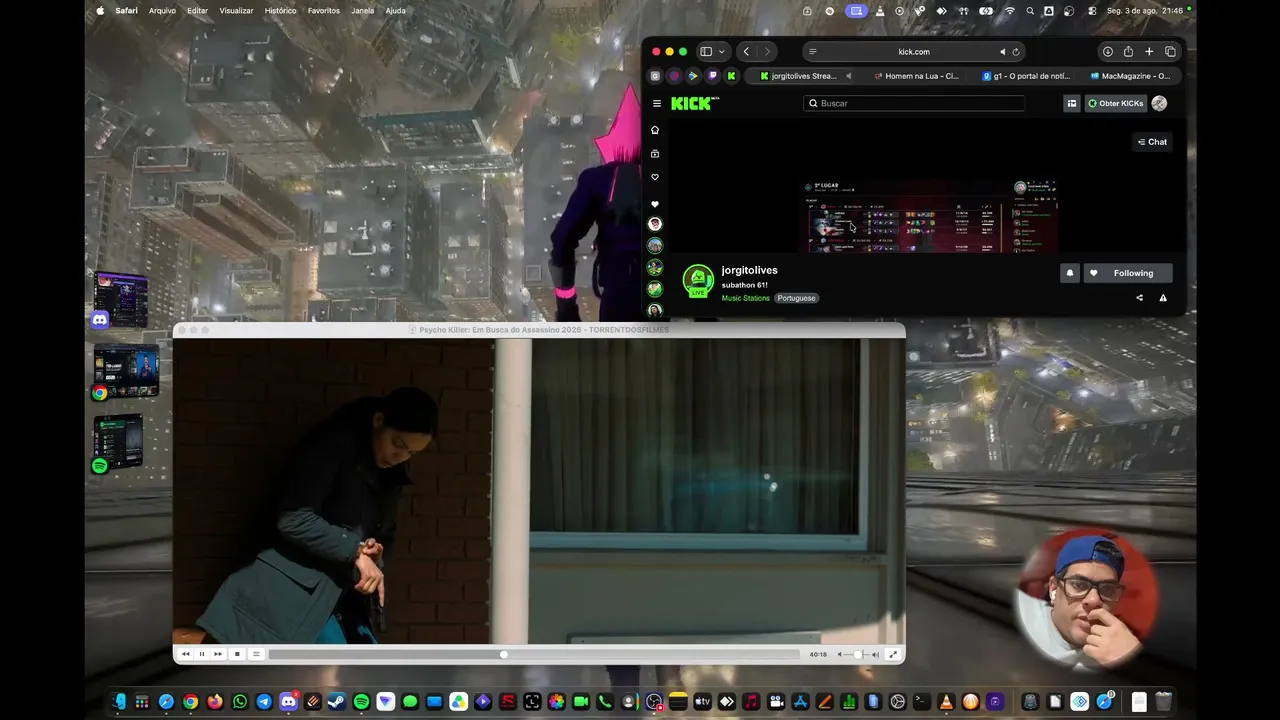Open the Kick user profile avatar

click(x=1159, y=103)
